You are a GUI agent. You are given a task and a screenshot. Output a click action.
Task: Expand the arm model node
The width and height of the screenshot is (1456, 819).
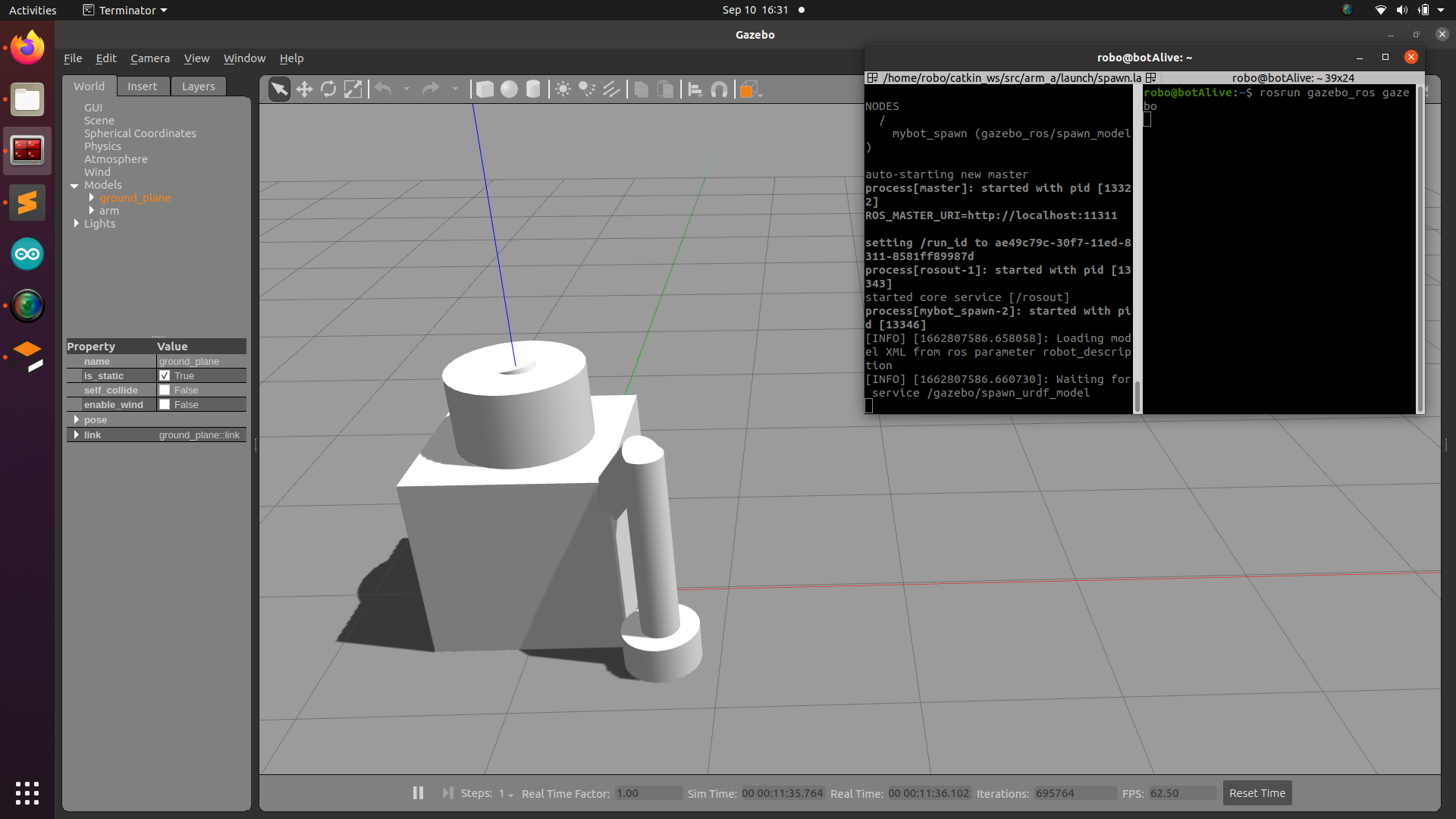pos(91,211)
